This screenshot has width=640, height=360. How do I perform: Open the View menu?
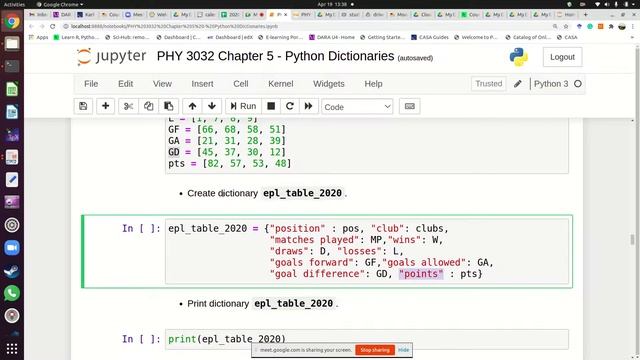[x=162, y=84]
